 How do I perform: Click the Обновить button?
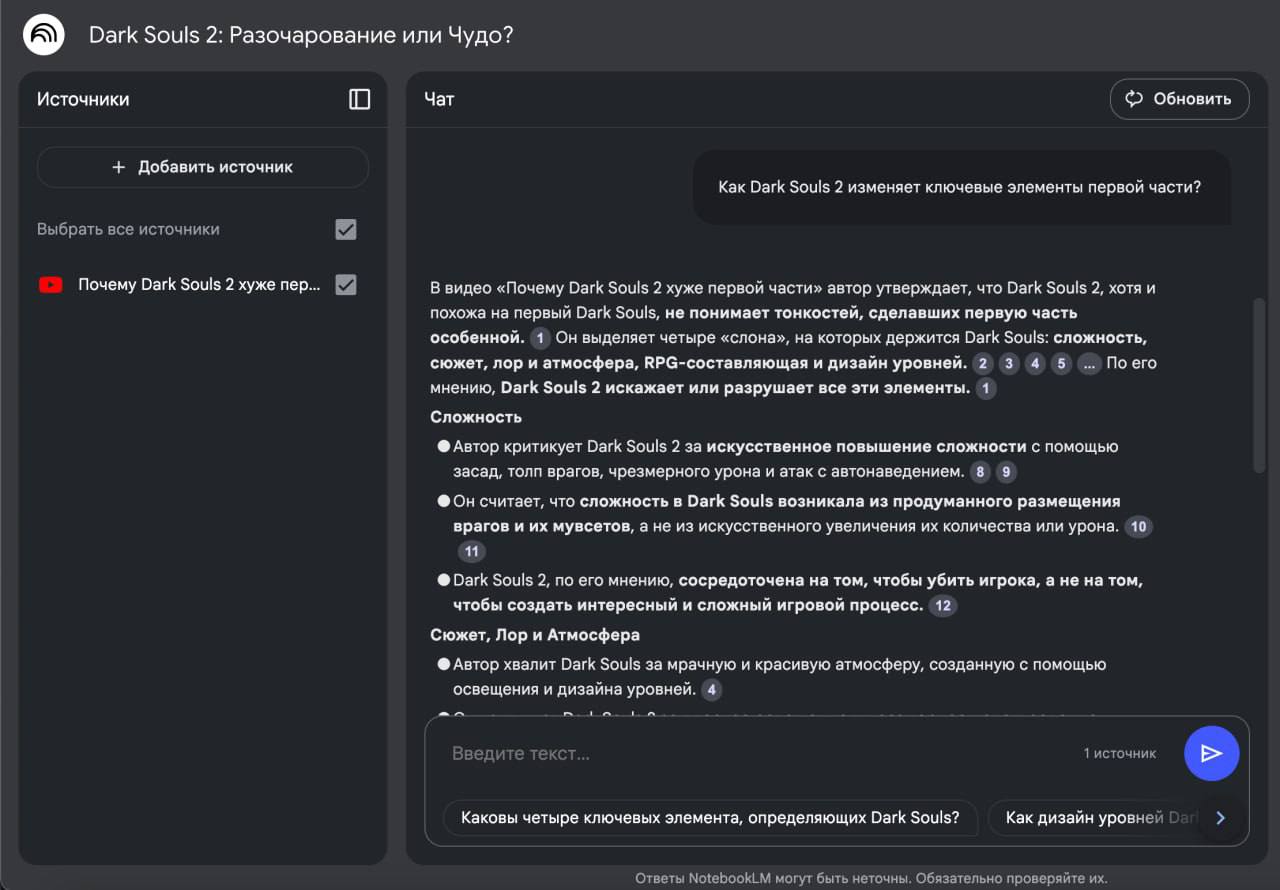point(1179,99)
